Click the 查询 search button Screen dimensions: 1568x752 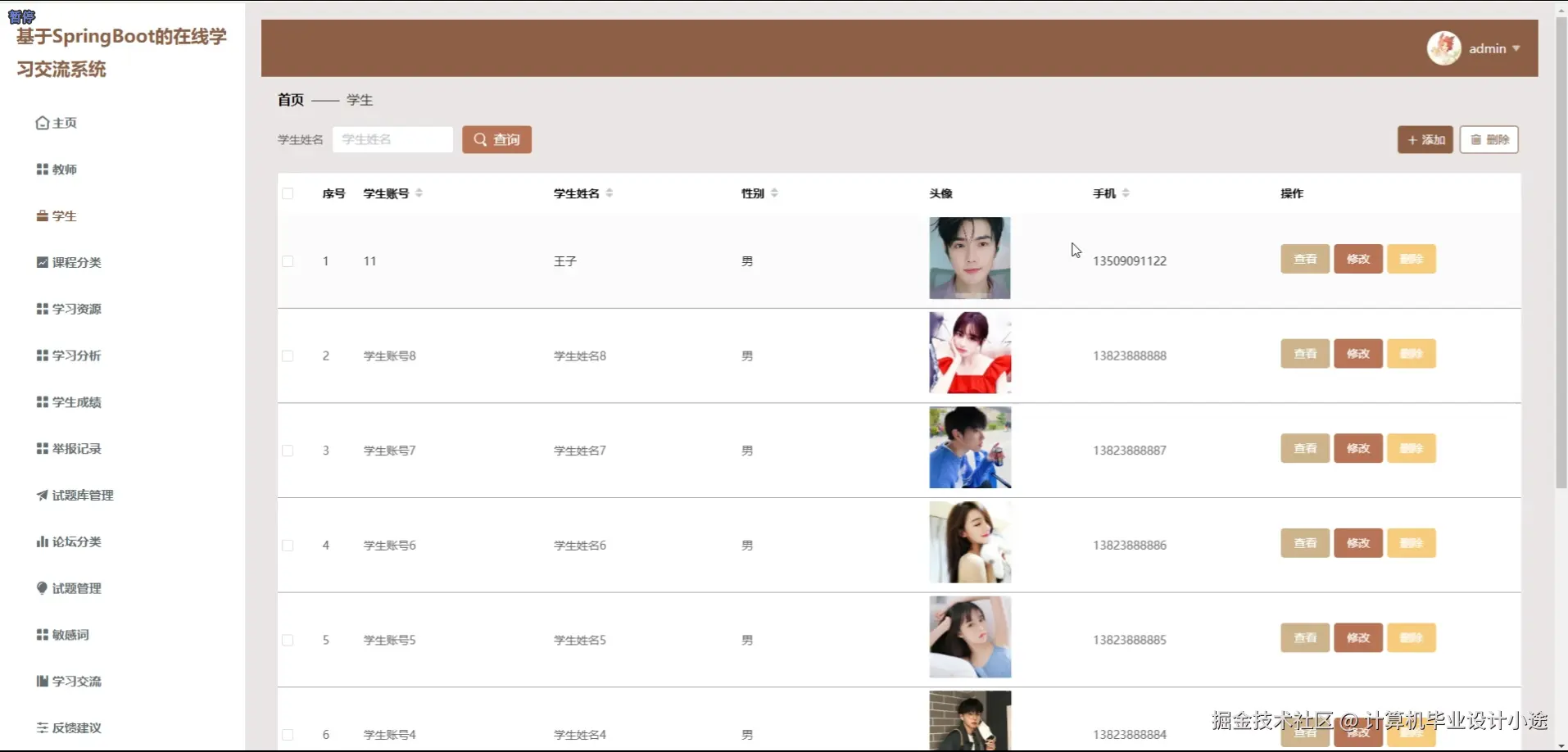coord(496,140)
